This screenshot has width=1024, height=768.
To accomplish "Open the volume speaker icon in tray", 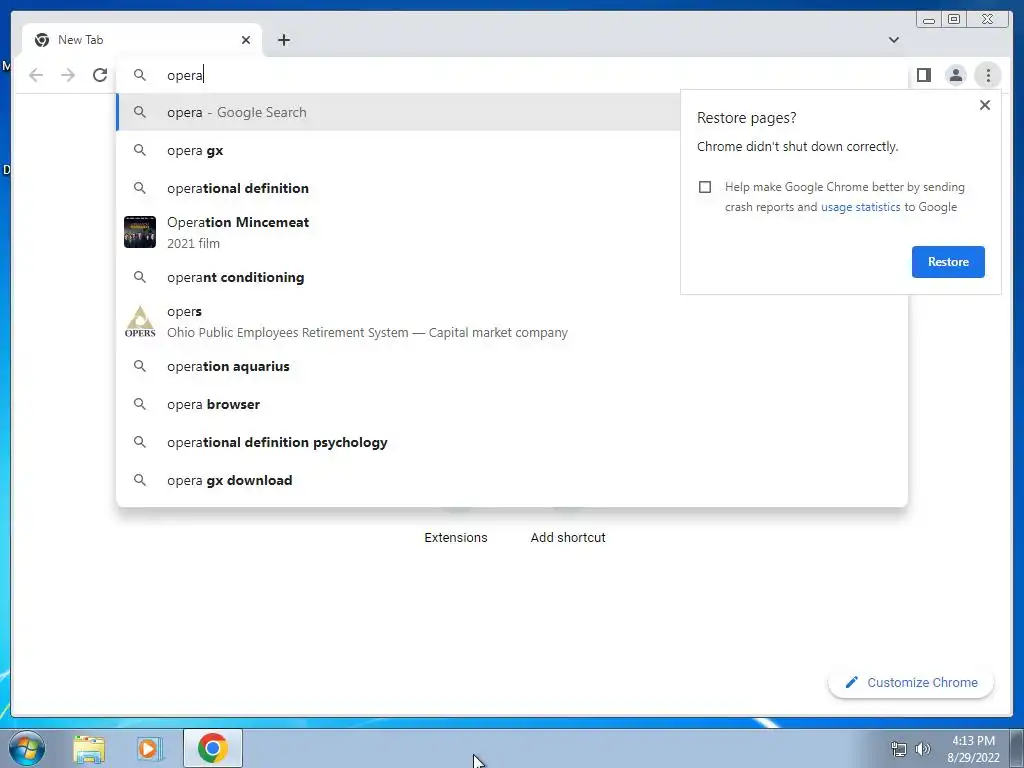I will [923, 749].
